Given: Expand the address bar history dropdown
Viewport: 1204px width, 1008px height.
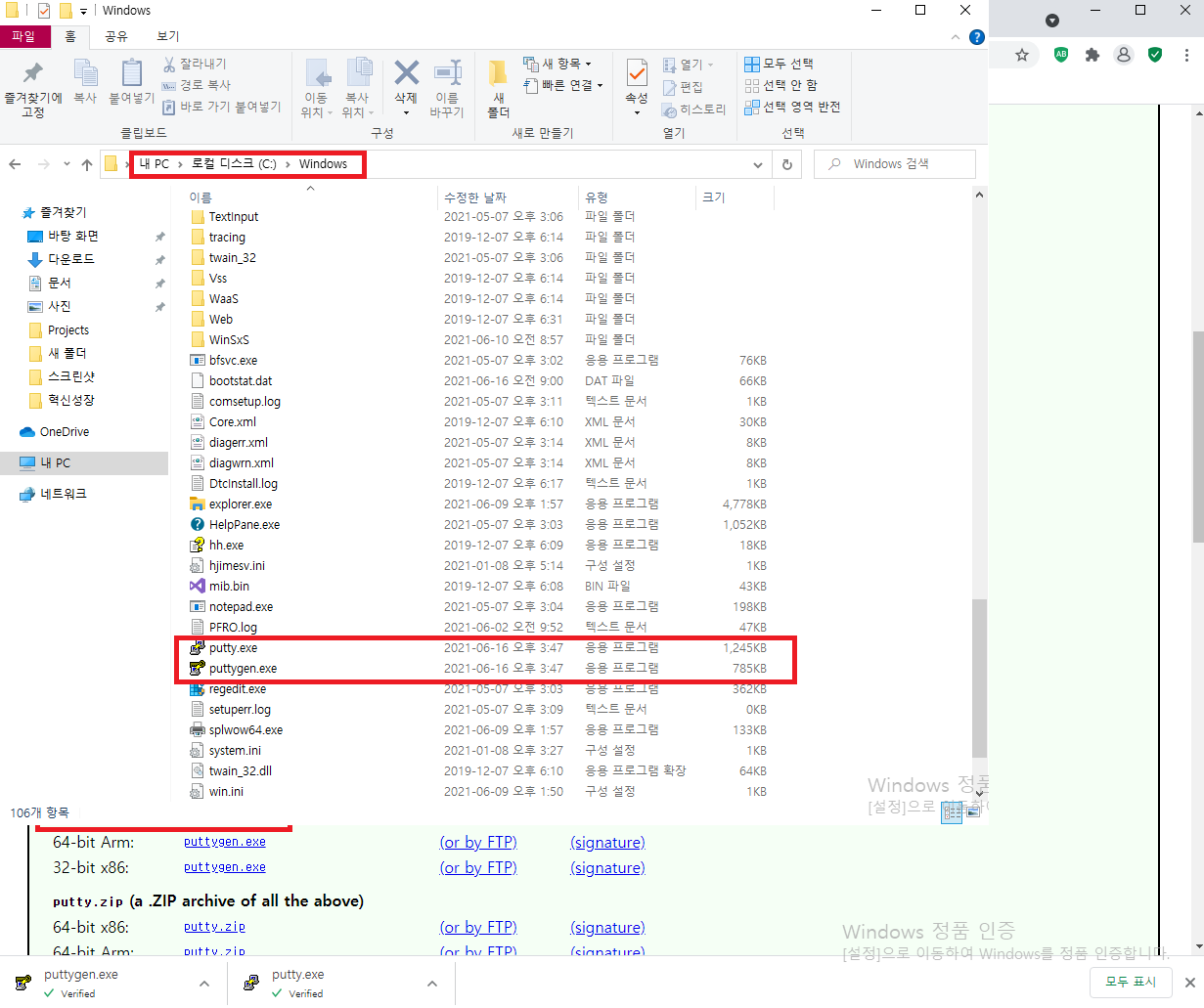Looking at the screenshot, I should tap(757, 164).
